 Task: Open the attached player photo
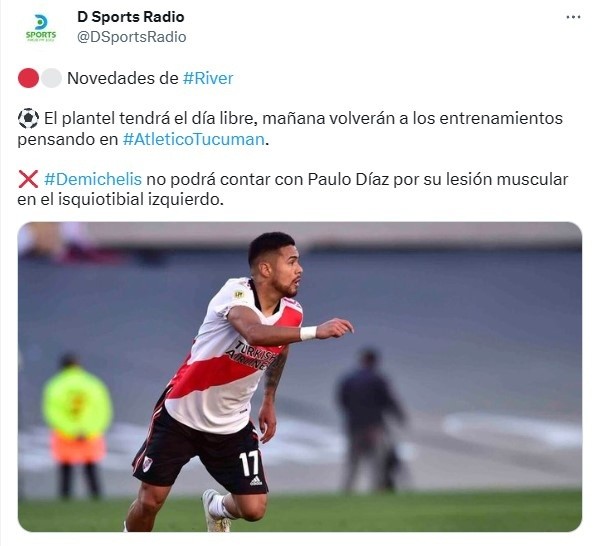[300, 377]
